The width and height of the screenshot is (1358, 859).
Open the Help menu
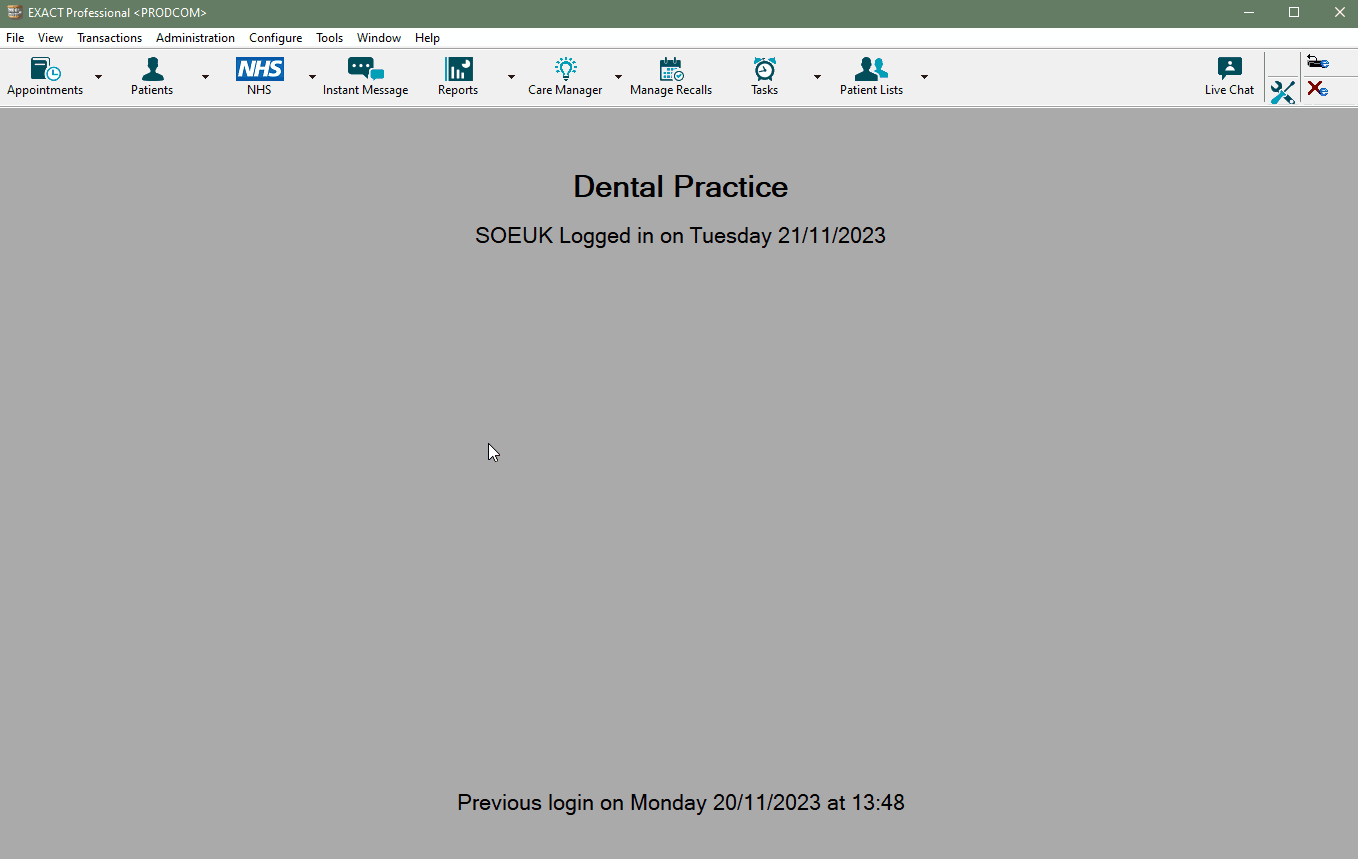(427, 38)
